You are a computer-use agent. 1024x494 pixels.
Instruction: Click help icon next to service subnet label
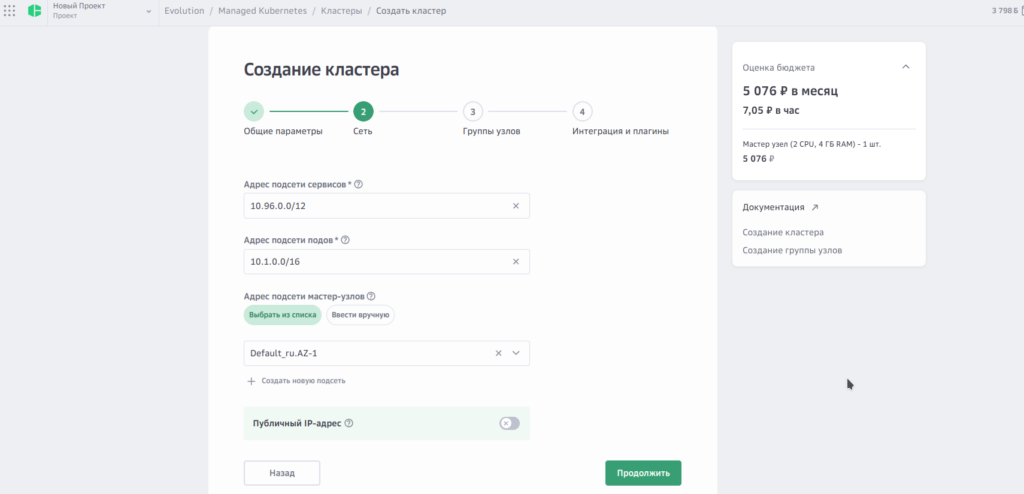coord(358,184)
